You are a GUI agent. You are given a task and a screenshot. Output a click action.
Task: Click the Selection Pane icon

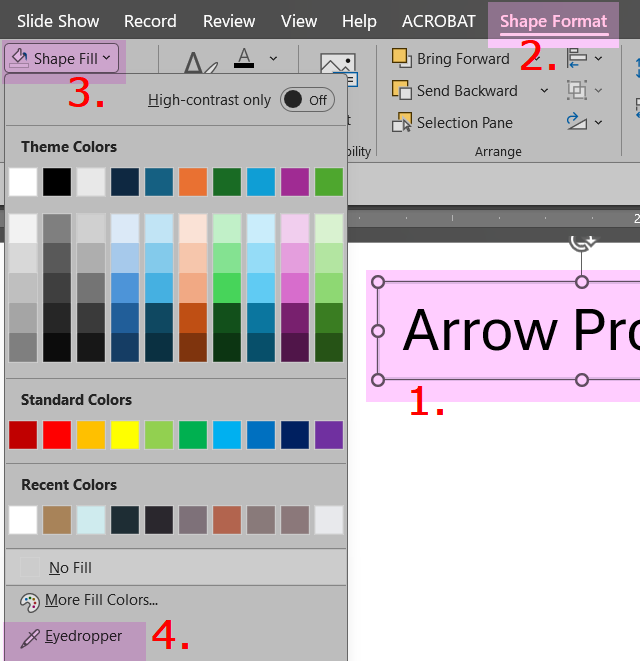click(x=402, y=122)
